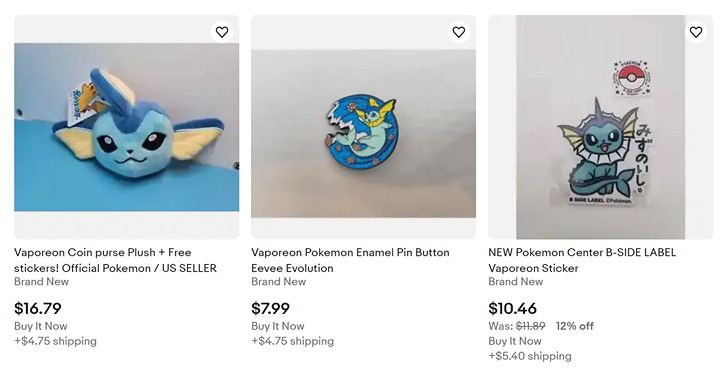Click the $16.79 price
This screenshot has height=373, width=720.
click(x=38, y=308)
